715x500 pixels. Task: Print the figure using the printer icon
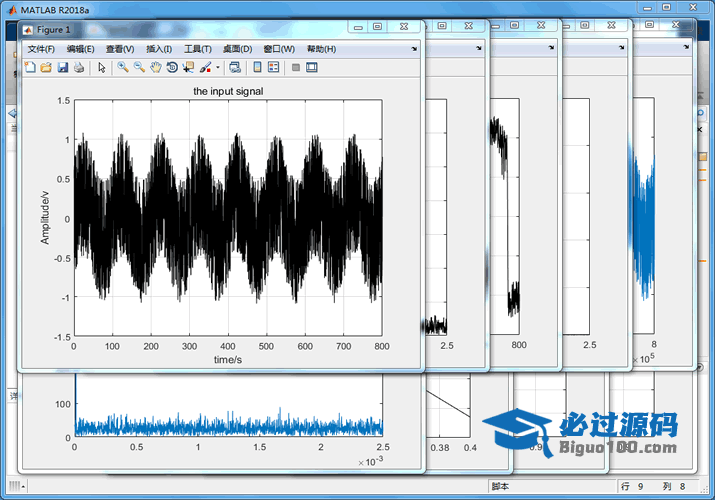coord(79,67)
